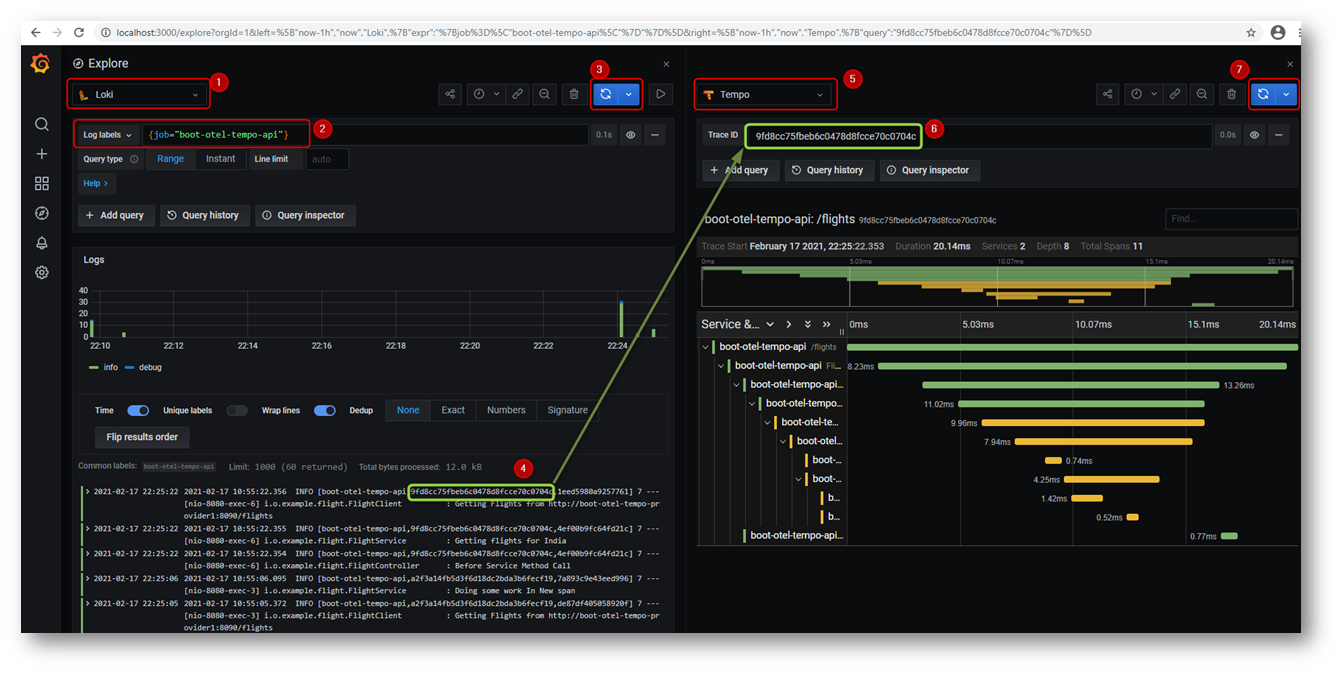
Task: Click the Flip results order button
Action: (x=142, y=437)
